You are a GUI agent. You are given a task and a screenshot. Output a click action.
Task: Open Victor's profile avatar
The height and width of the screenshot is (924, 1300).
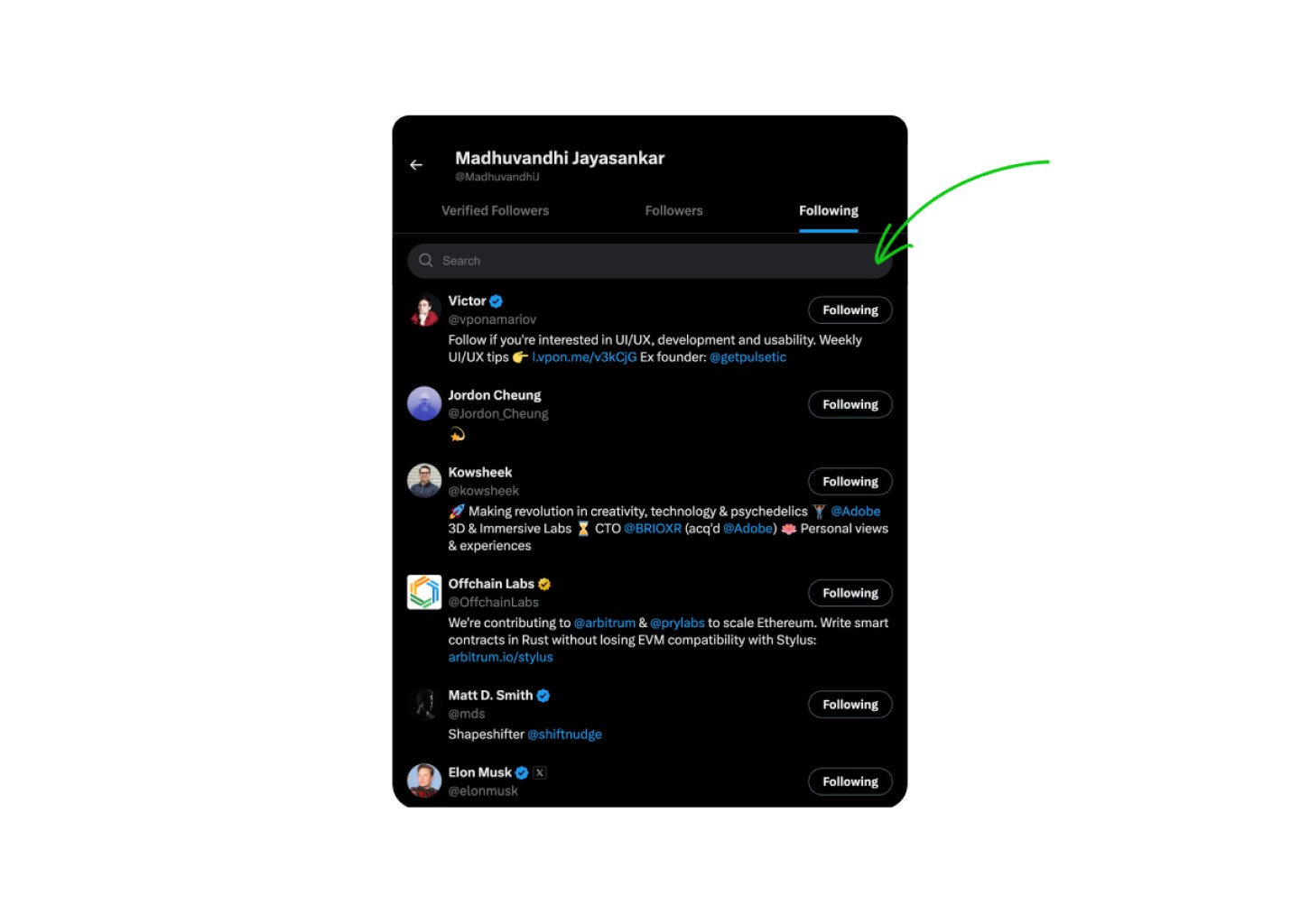(424, 310)
